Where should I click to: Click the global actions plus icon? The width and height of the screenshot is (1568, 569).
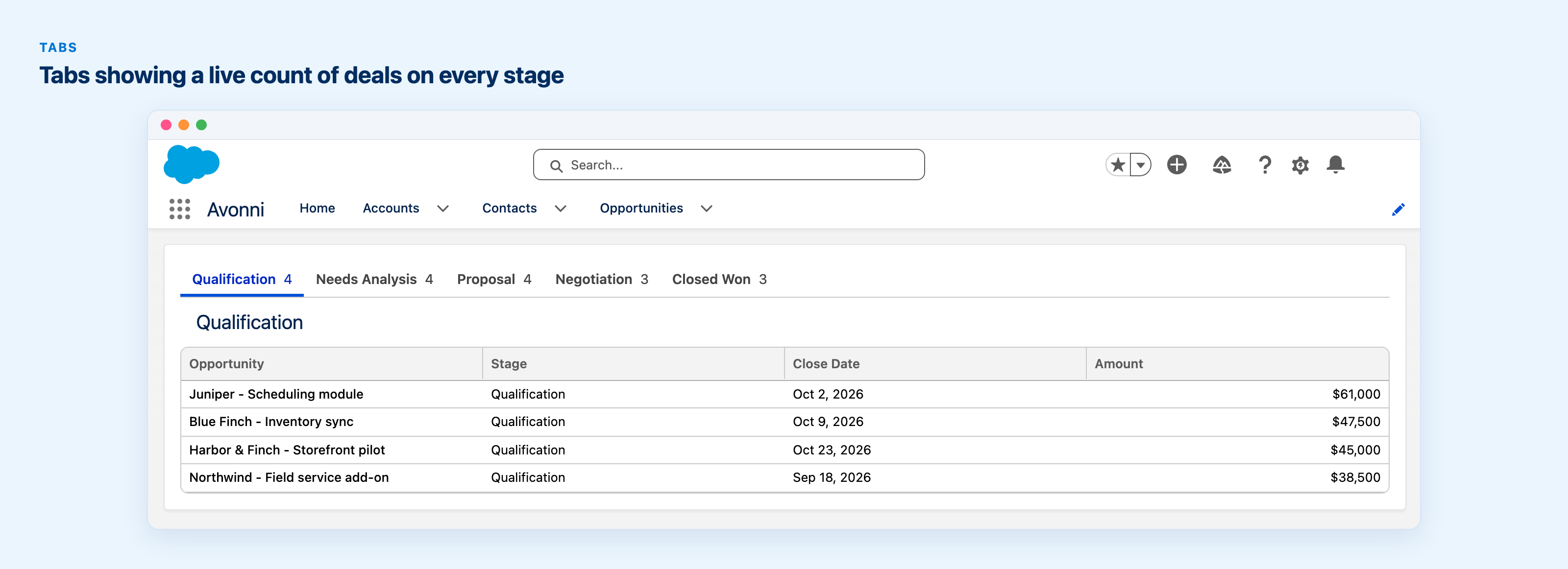tap(1176, 165)
